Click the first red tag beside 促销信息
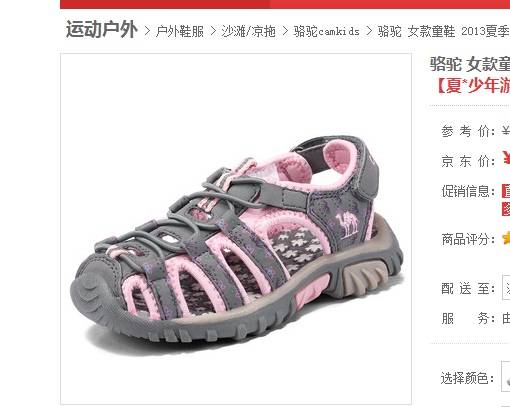The height and width of the screenshot is (407, 510). (506, 191)
